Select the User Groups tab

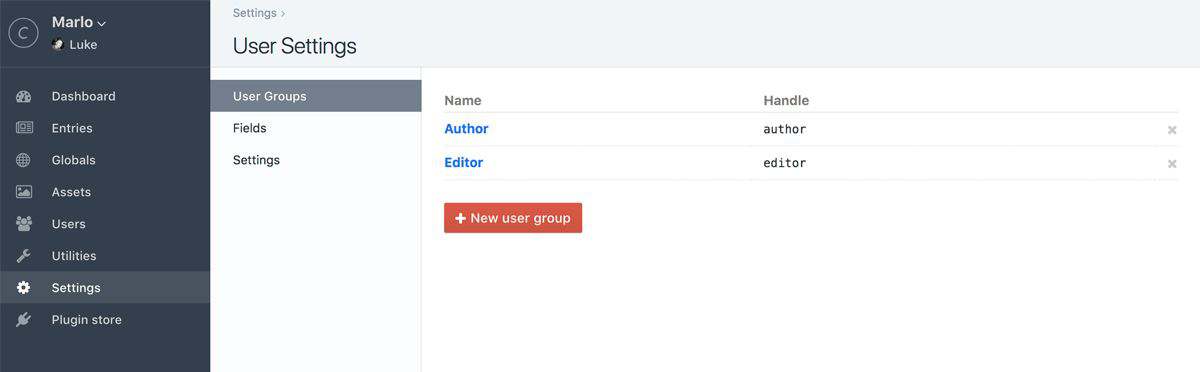point(316,96)
